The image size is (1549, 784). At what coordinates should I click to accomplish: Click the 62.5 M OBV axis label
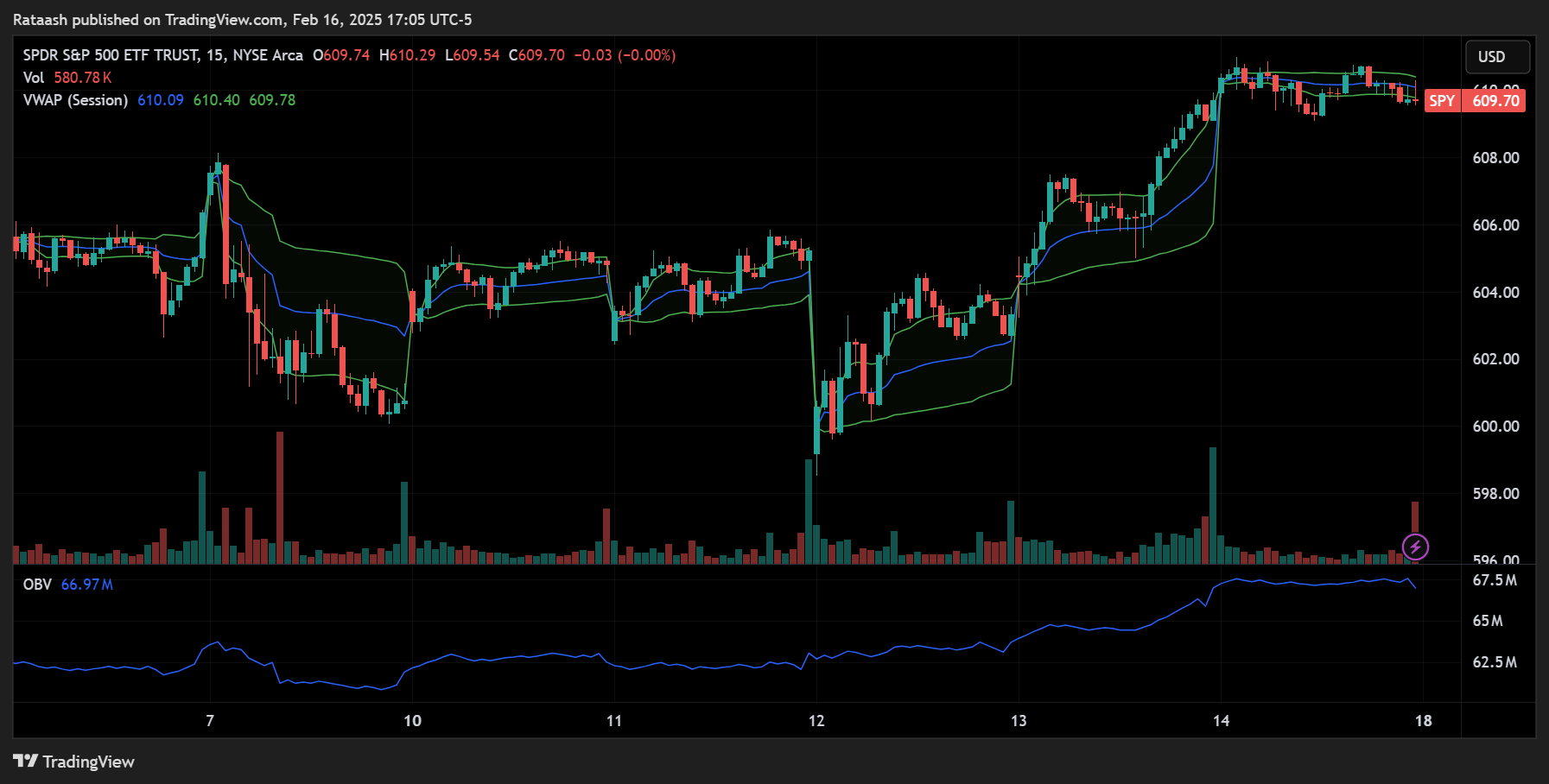(1495, 662)
